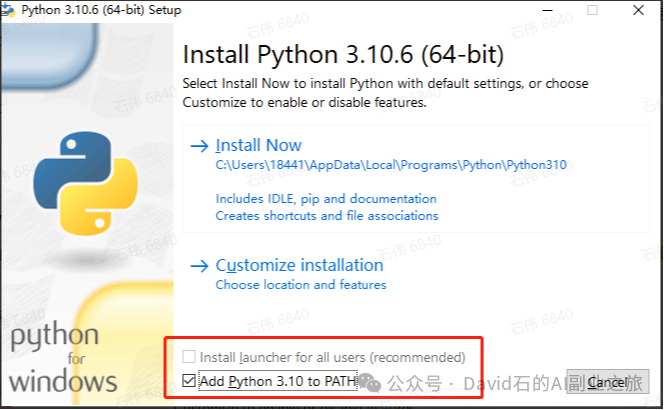Click the large blue-and-yellow Python logo

(x=86, y=183)
